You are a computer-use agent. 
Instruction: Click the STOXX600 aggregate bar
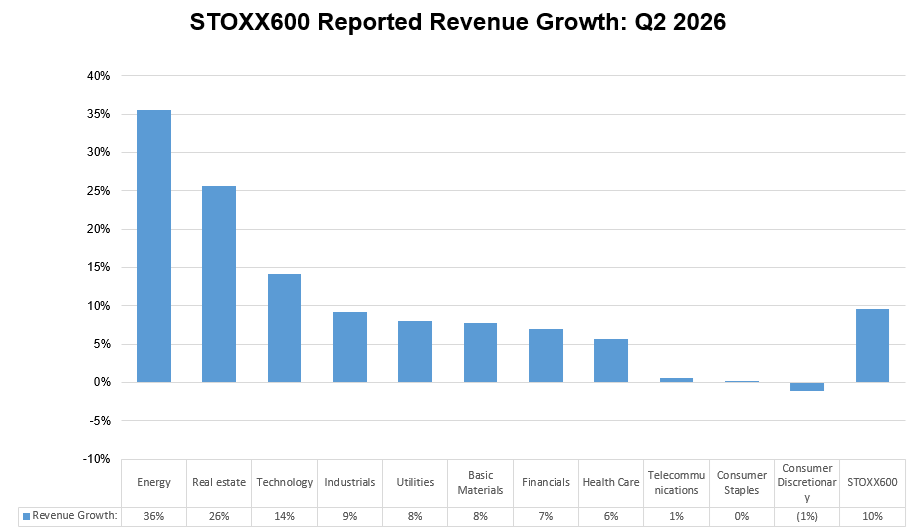[x=872, y=346]
